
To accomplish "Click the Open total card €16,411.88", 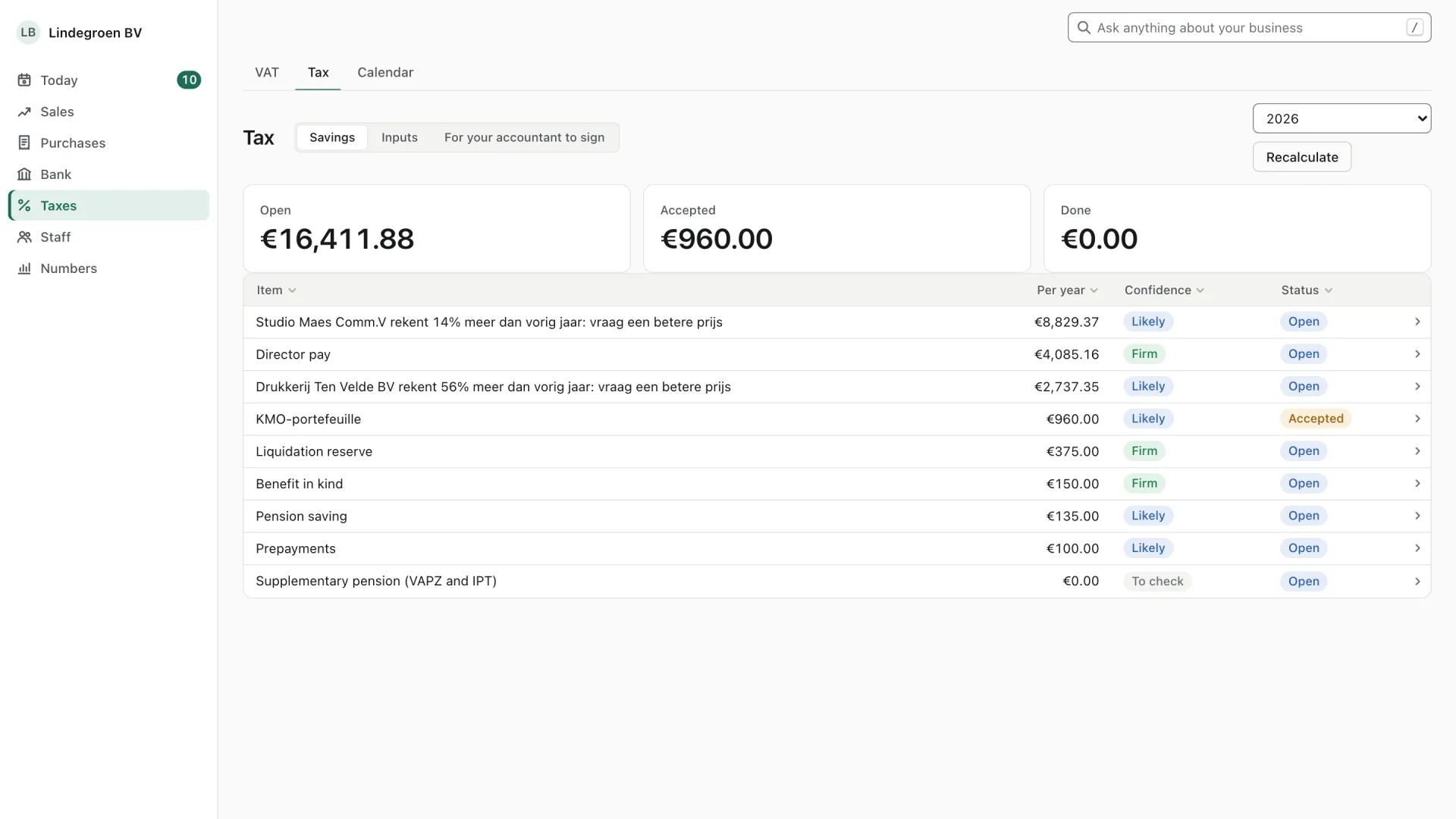I will pyautogui.click(x=437, y=228).
